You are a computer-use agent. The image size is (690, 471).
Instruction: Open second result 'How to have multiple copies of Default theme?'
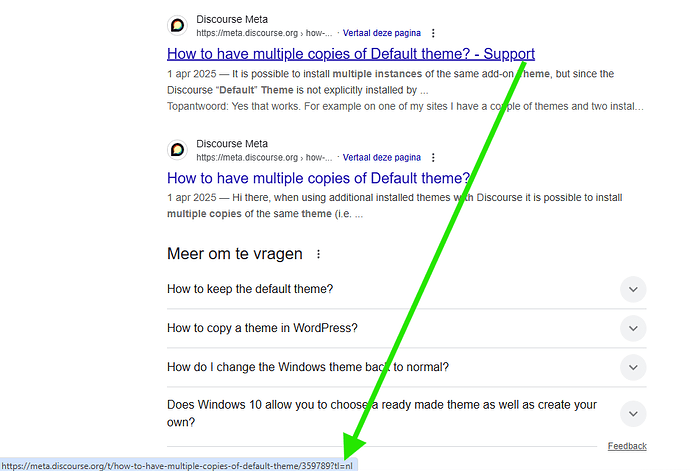[x=319, y=178]
